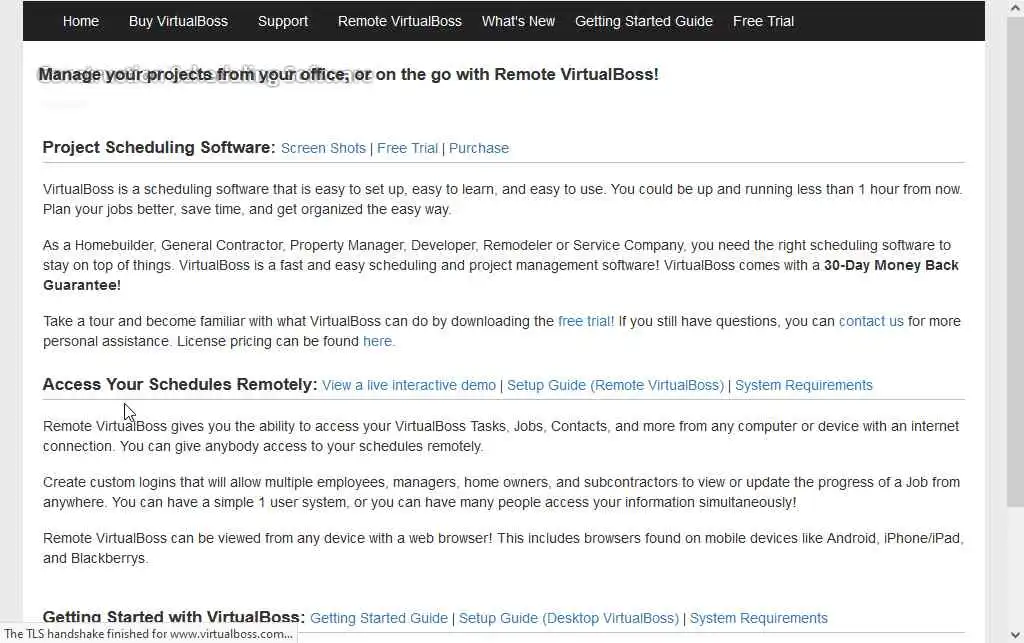Go to Buy VirtualBoss page
The width and height of the screenshot is (1024, 643).
pyautogui.click(x=178, y=21)
